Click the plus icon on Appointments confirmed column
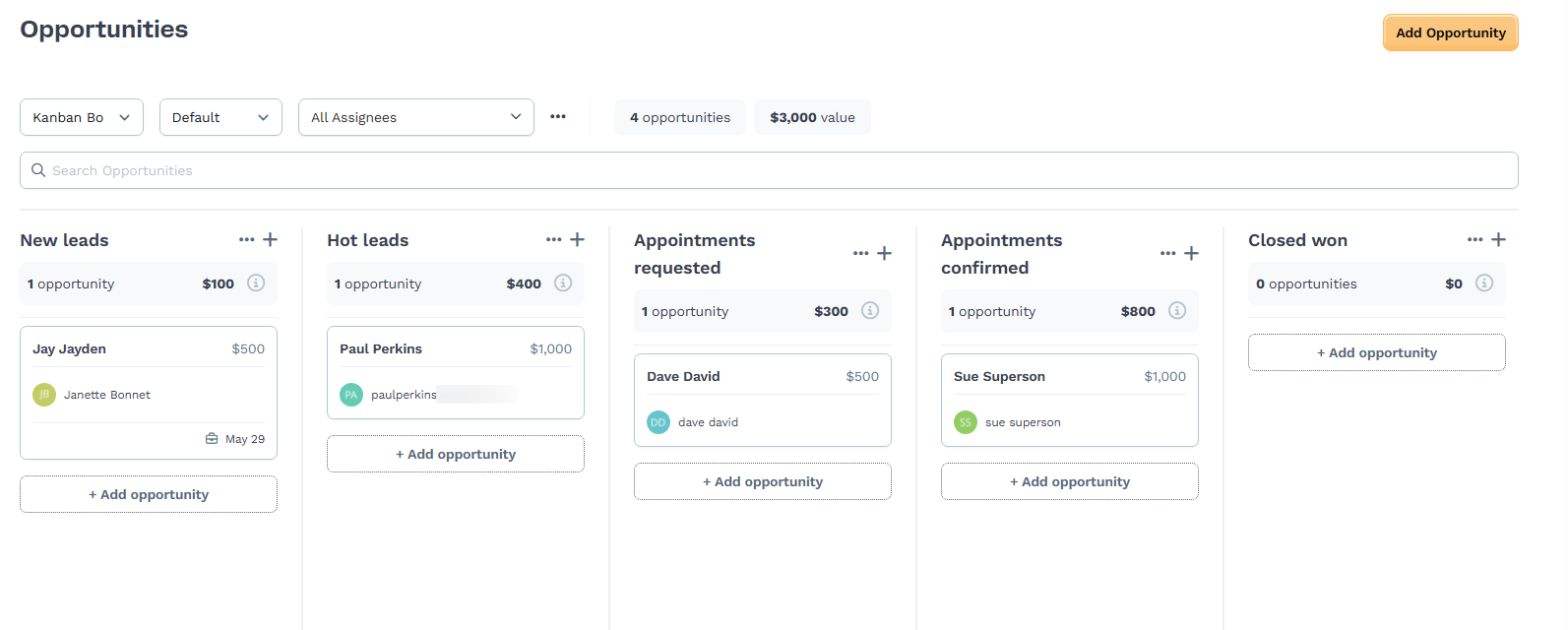The width and height of the screenshot is (1568, 630). click(x=1191, y=253)
